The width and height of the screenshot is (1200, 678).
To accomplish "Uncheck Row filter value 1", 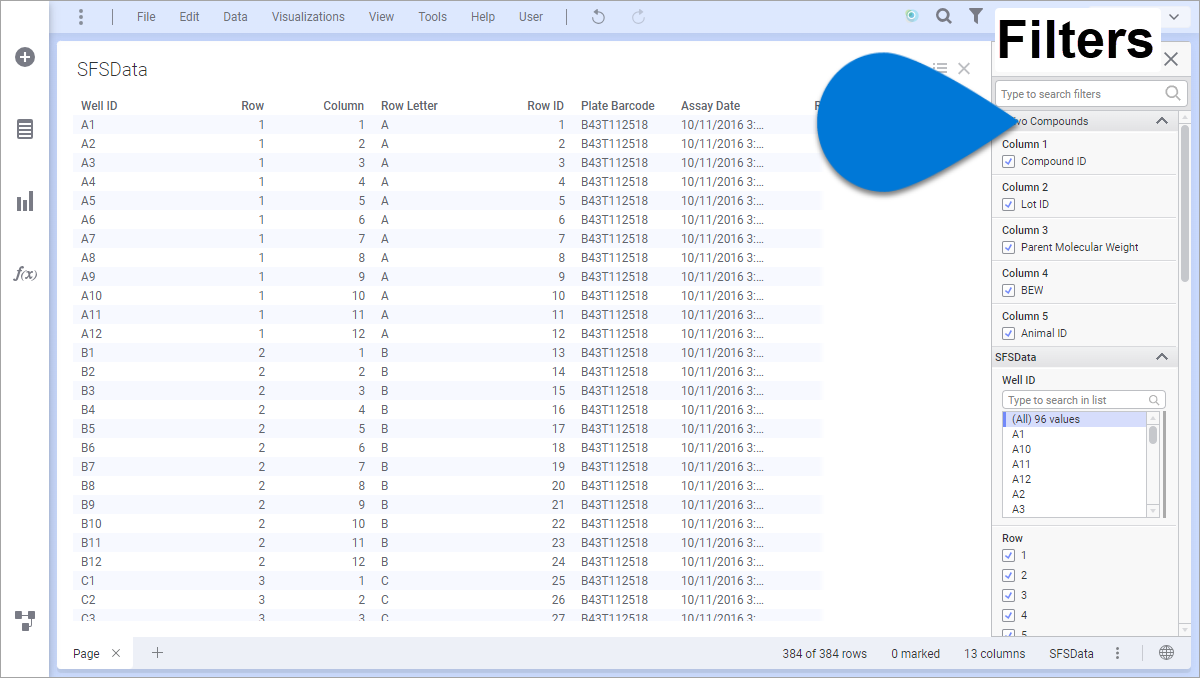I will point(1008,555).
